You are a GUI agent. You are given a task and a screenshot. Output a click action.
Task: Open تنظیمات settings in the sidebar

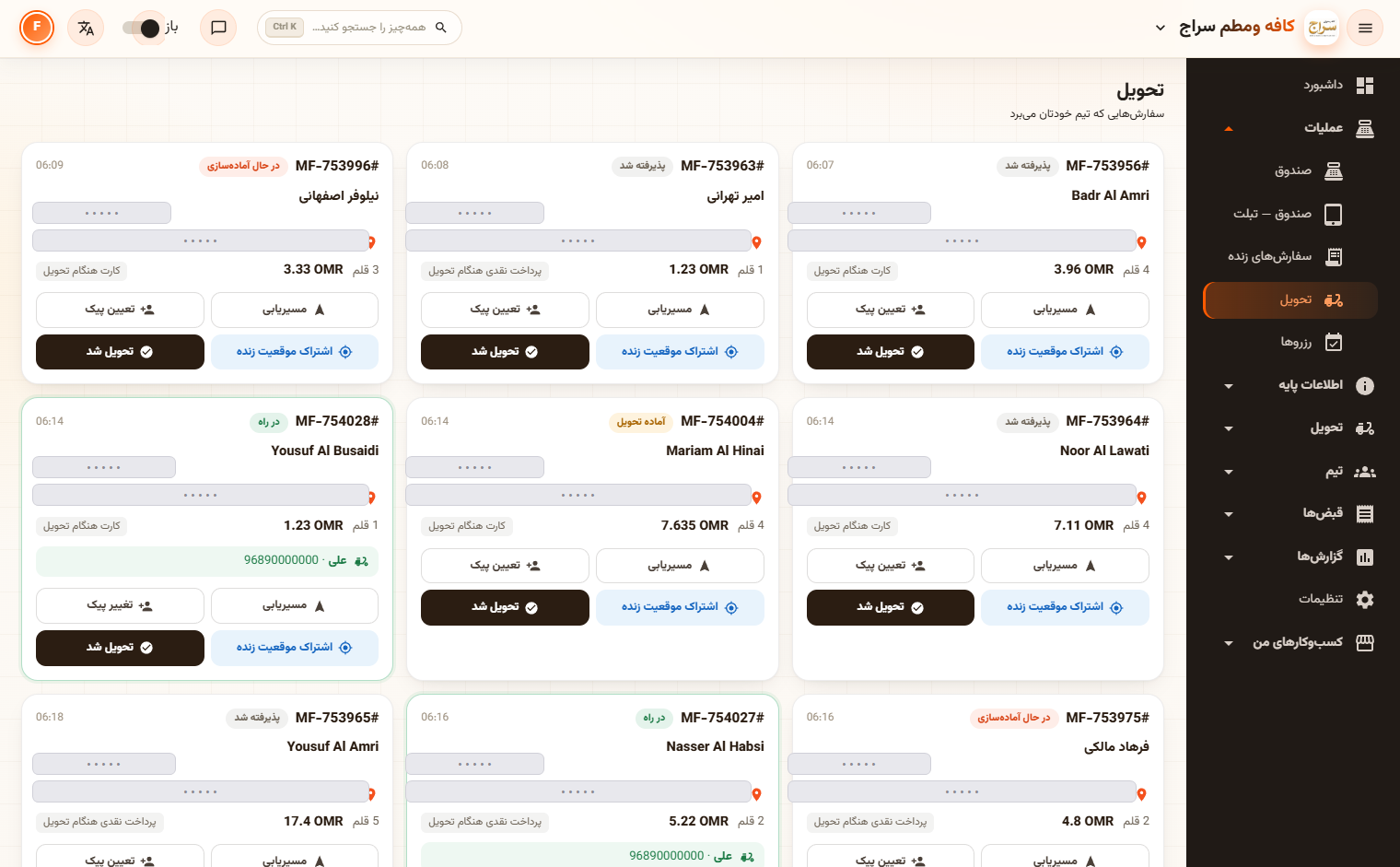pyautogui.click(x=1290, y=599)
